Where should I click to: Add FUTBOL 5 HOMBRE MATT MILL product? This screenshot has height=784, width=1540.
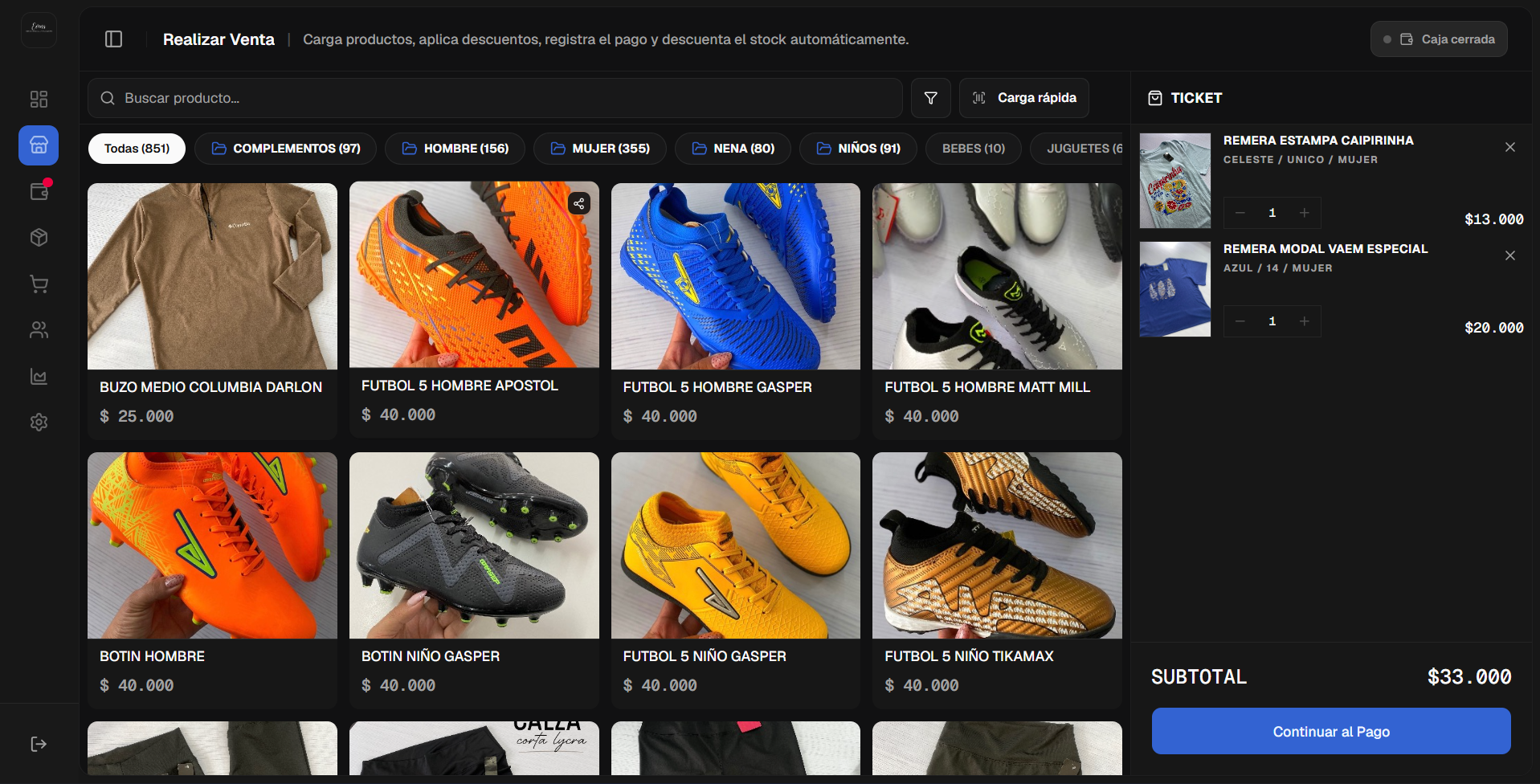coord(997,311)
